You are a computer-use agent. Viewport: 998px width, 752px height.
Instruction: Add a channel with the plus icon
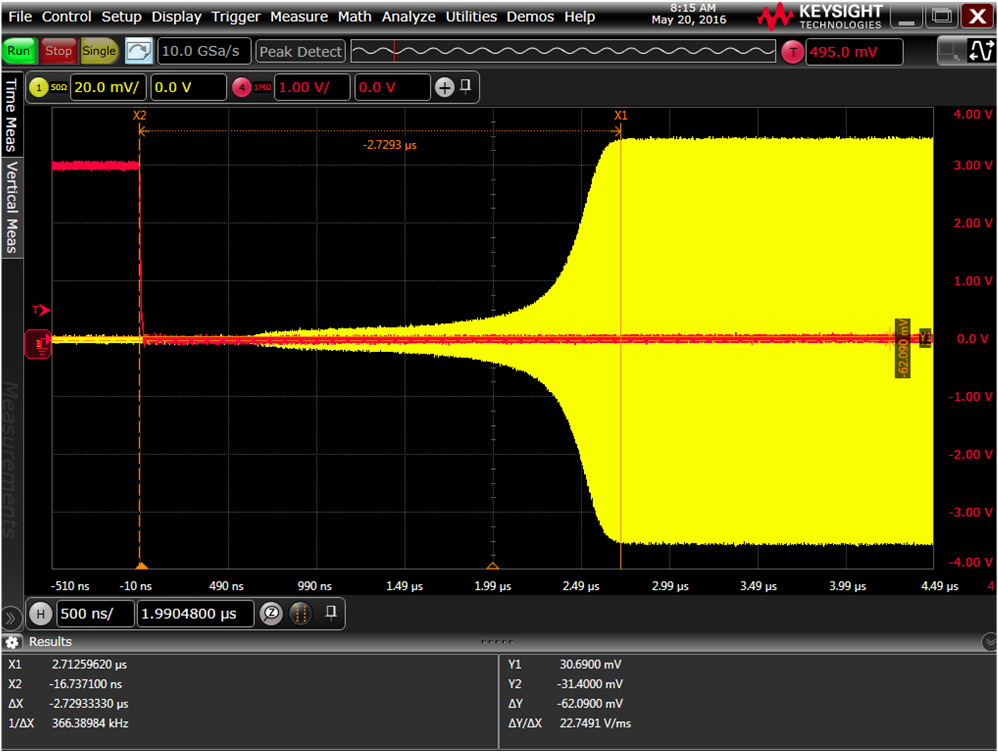[x=445, y=88]
